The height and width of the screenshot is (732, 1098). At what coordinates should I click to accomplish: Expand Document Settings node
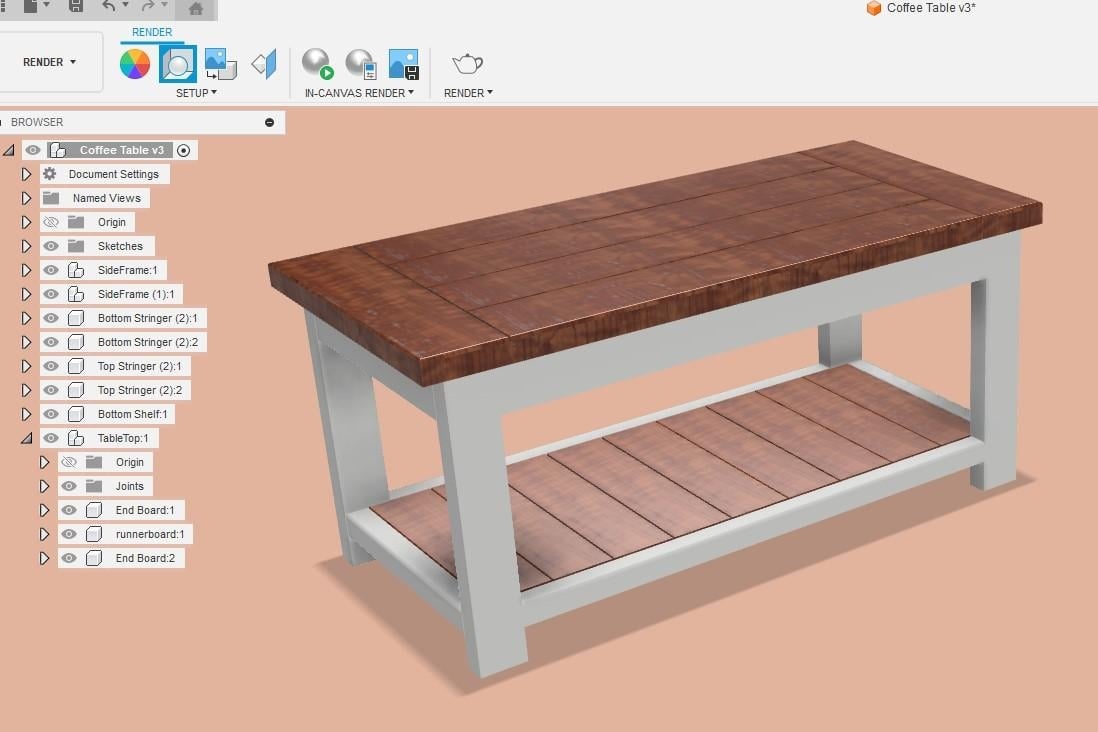pos(26,174)
